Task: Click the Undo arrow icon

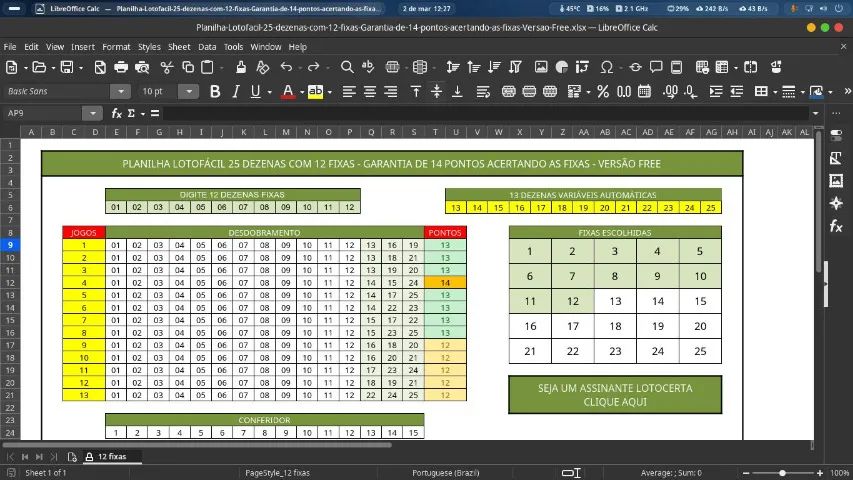Action: 286,67
